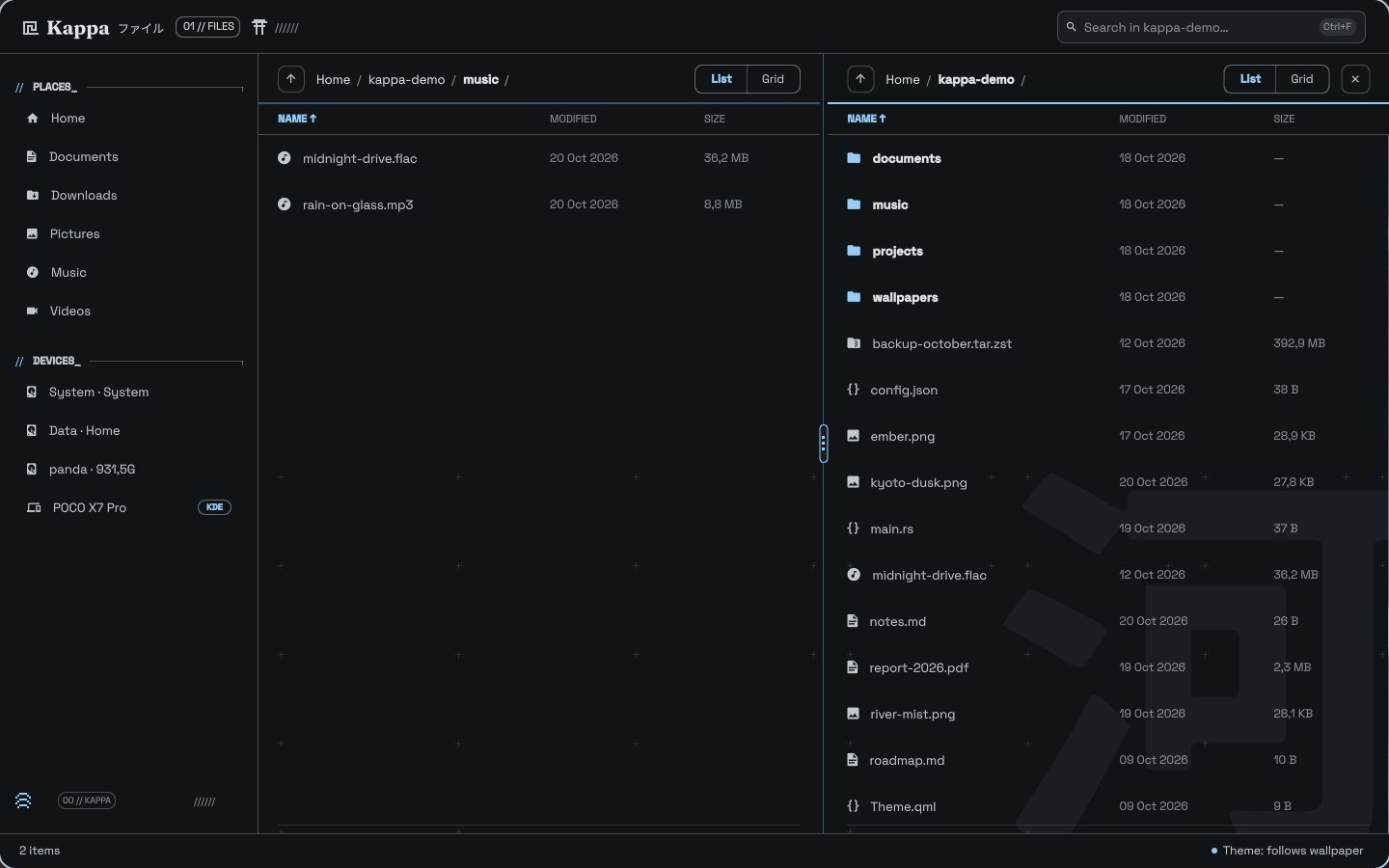Click the image icon of ember.png

[853, 435]
